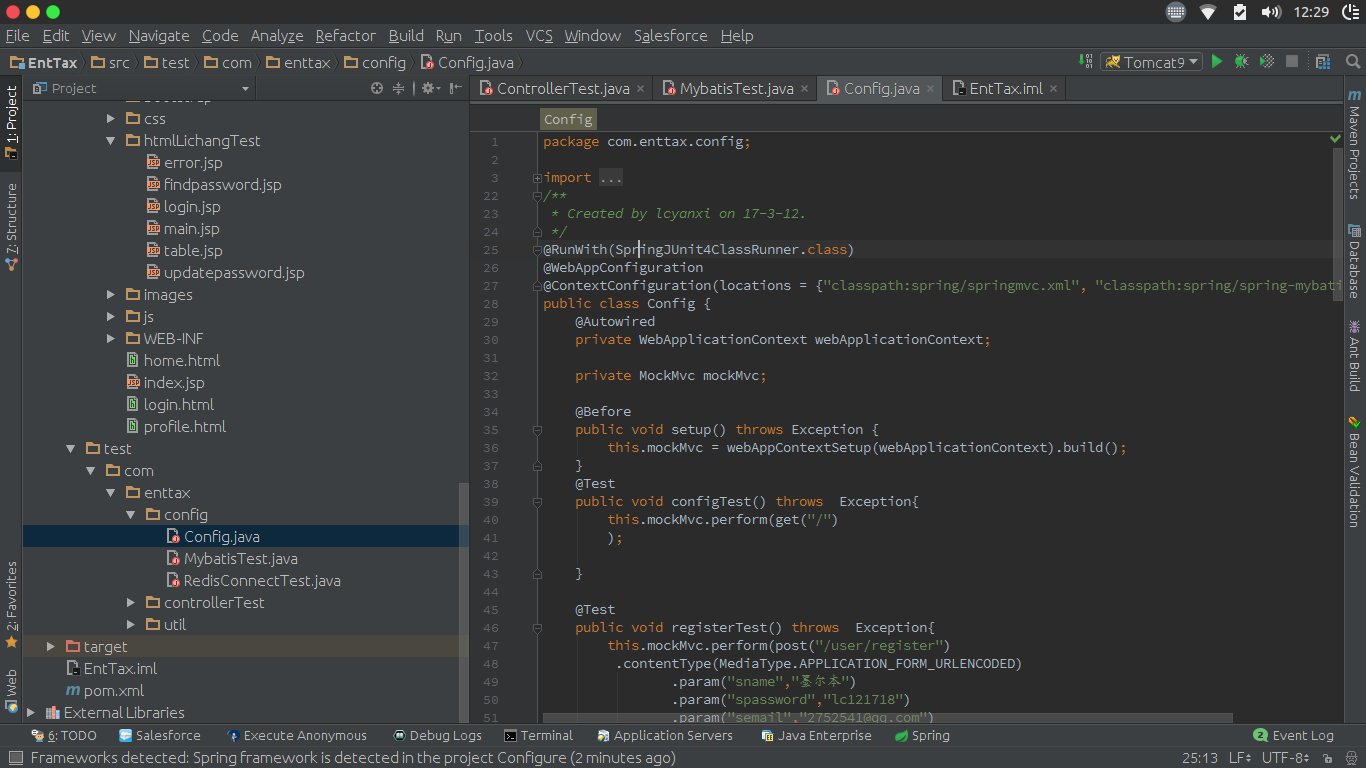Run the Tomcat9 configuration with green play button
Image resolution: width=1366 pixels, height=768 pixels.
pyautogui.click(x=1217, y=62)
